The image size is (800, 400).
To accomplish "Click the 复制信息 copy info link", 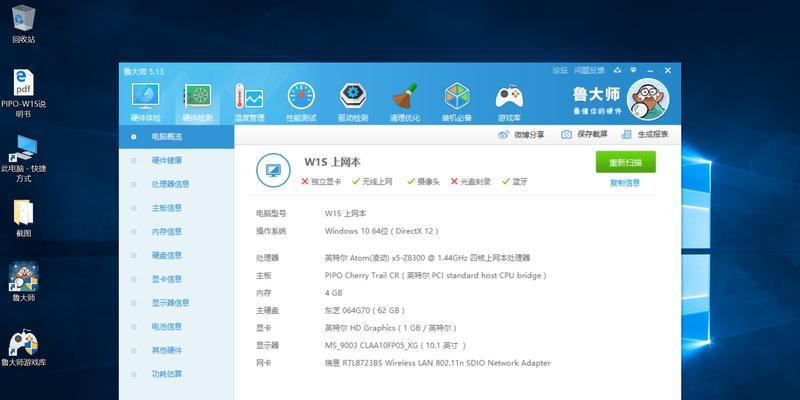I will click(625, 183).
